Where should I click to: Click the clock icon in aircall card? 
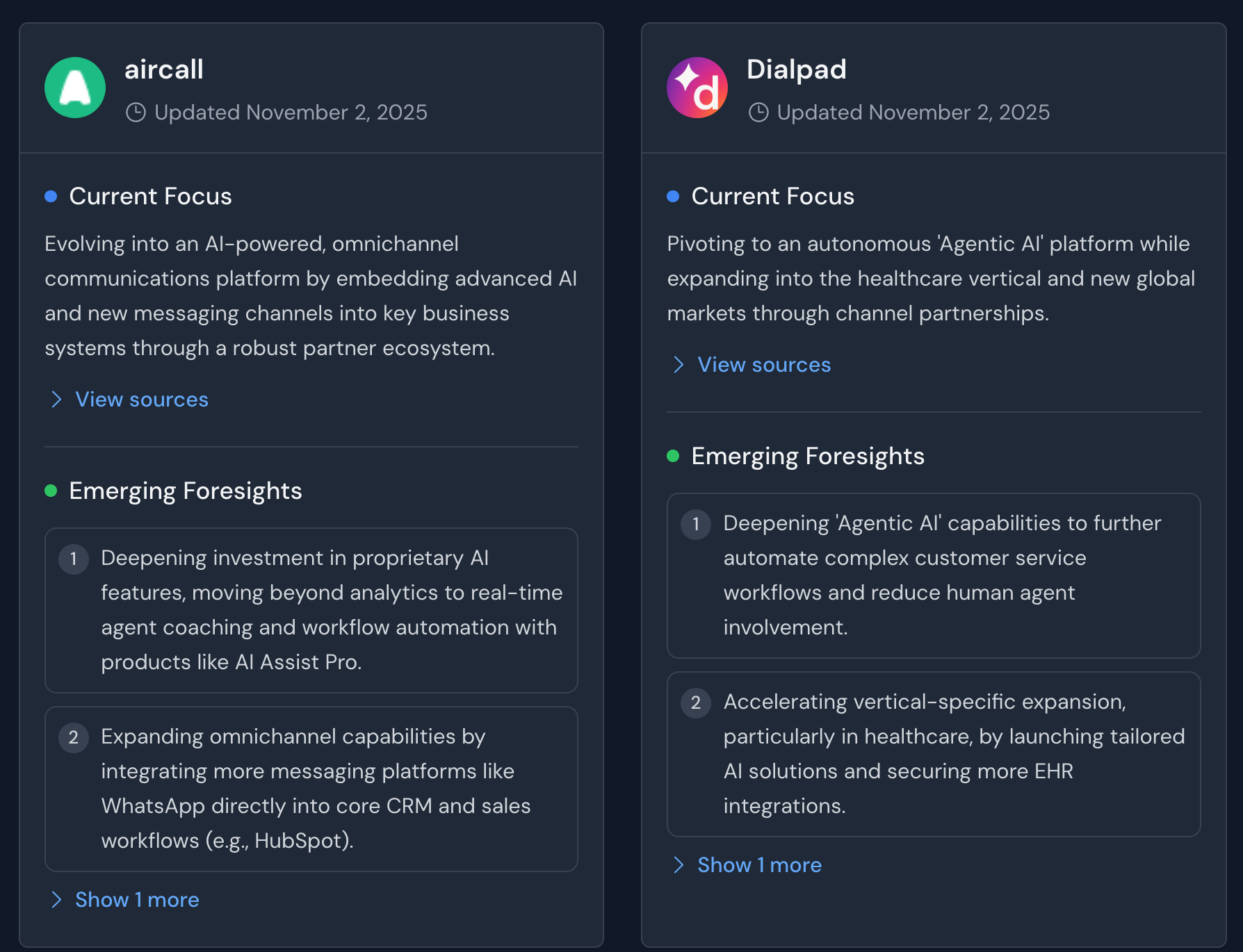click(x=136, y=113)
